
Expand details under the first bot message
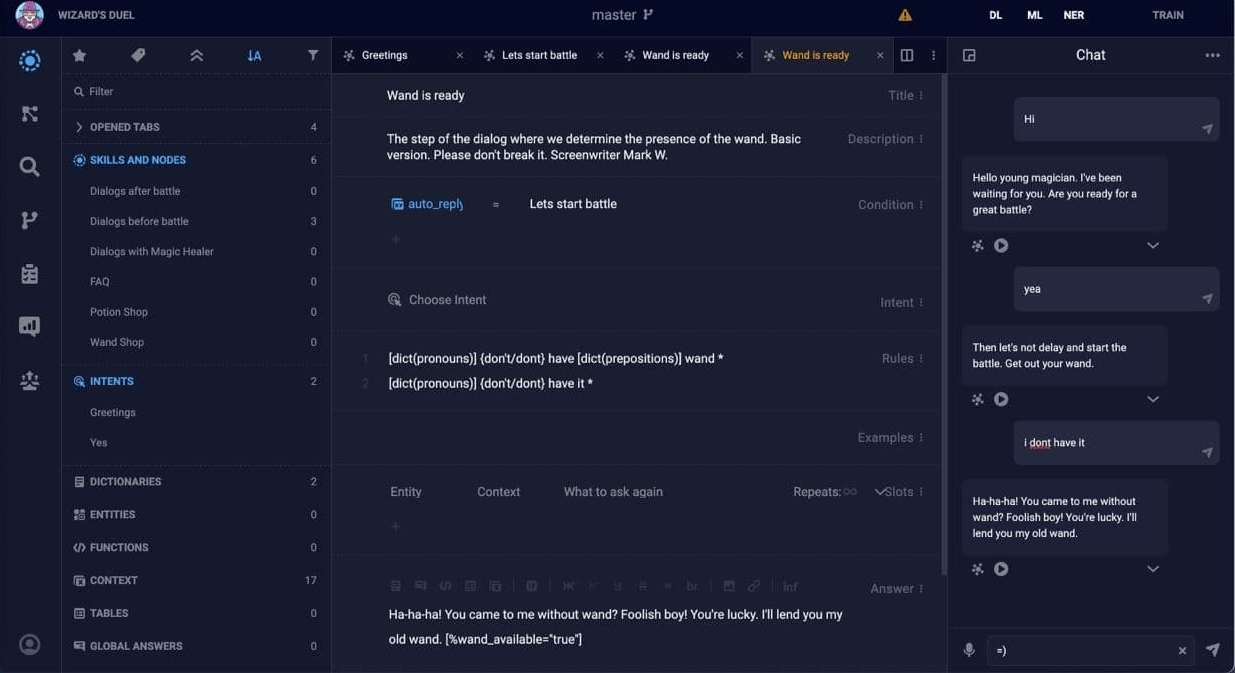pyautogui.click(x=1153, y=246)
